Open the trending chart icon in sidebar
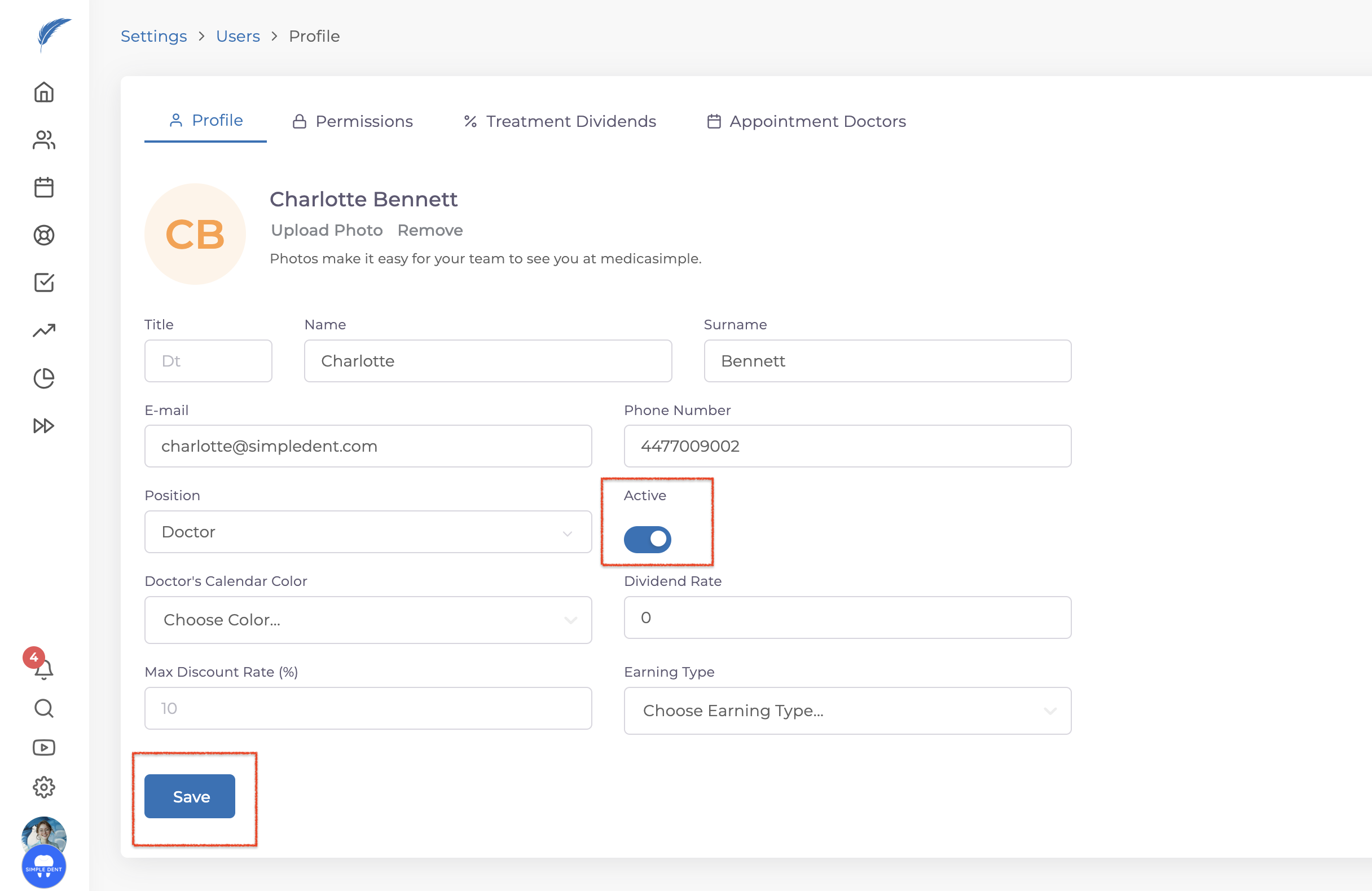The height and width of the screenshot is (891, 1372). 44,330
